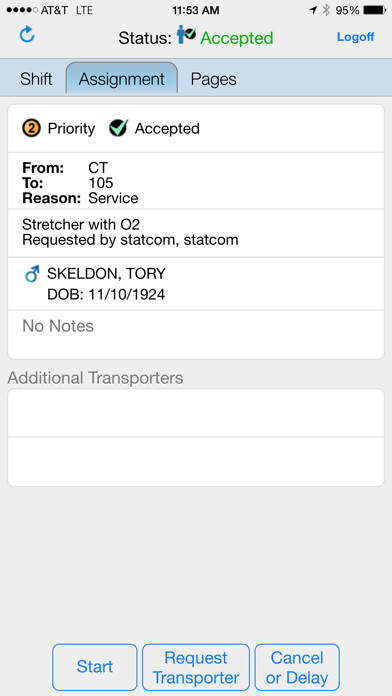Image resolution: width=392 pixels, height=696 pixels.
Task: Tap the cellular signal strength dots
Action: [20, 10]
